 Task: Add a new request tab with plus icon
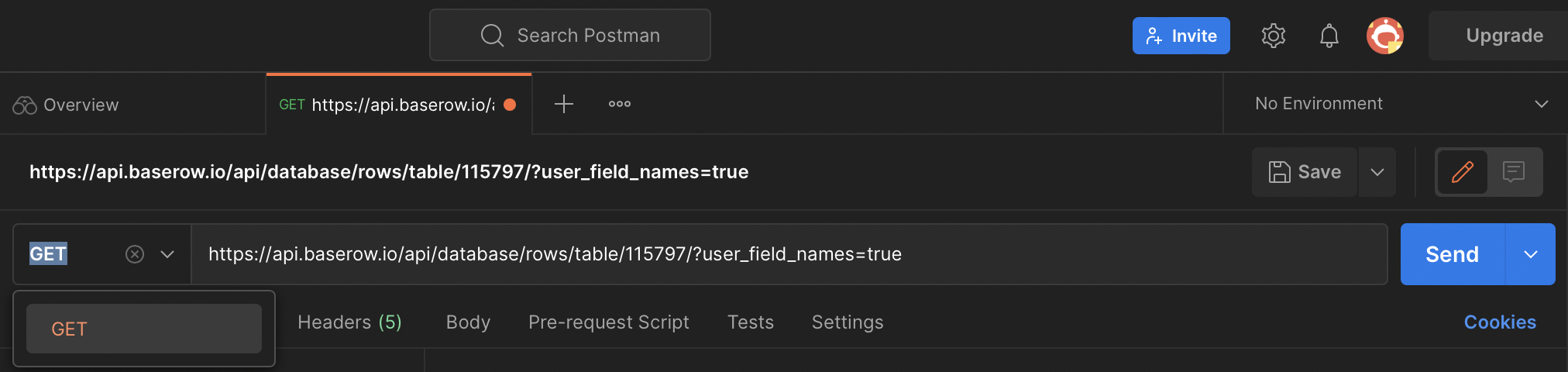point(564,104)
